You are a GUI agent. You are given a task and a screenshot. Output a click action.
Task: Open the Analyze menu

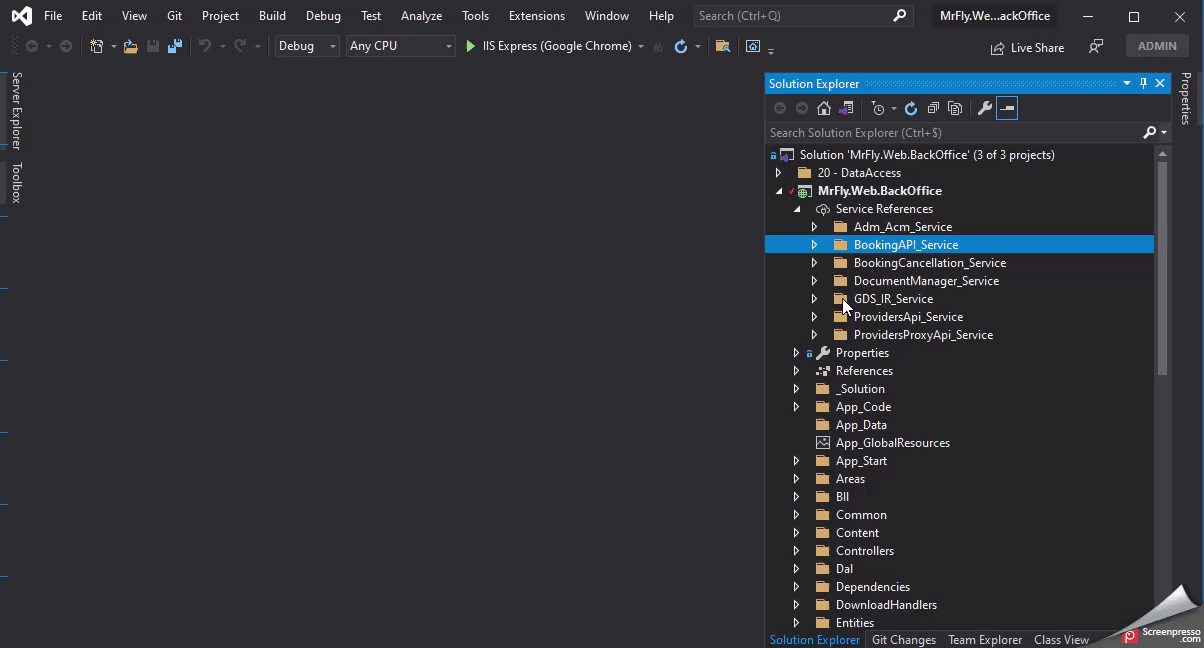tap(421, 16)
